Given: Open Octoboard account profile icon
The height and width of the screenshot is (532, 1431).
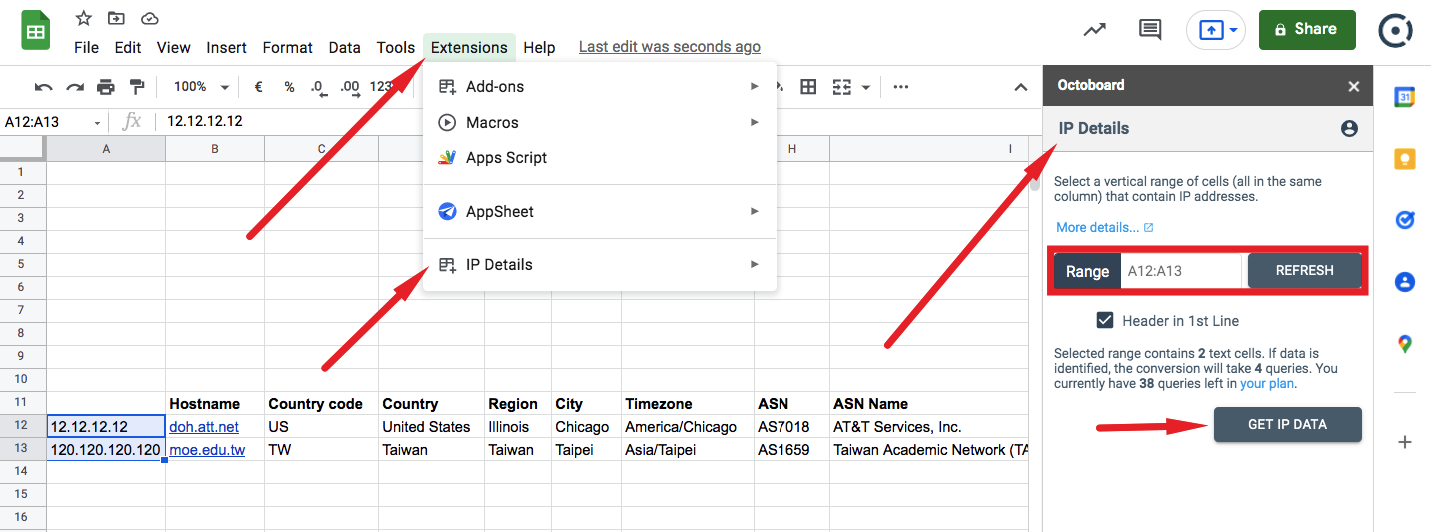Looking at the screenshot, I should point(1349,128).
